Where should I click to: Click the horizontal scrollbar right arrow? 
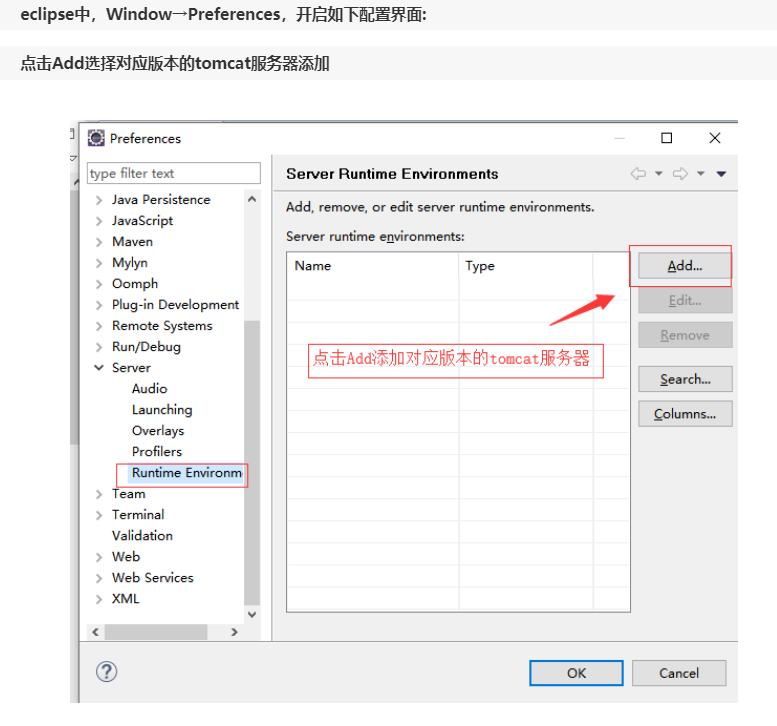(x=234, y=632)
